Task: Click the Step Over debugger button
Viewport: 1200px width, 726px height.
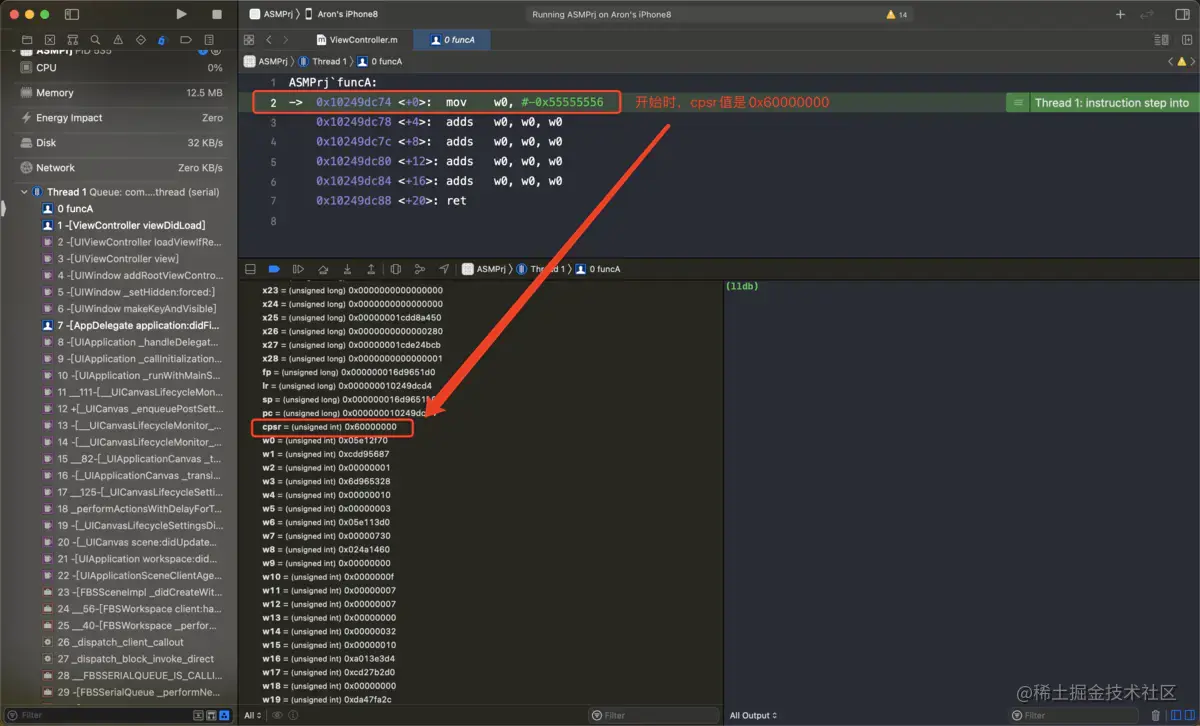Action: pyautogui.click(x=323, y=269)
